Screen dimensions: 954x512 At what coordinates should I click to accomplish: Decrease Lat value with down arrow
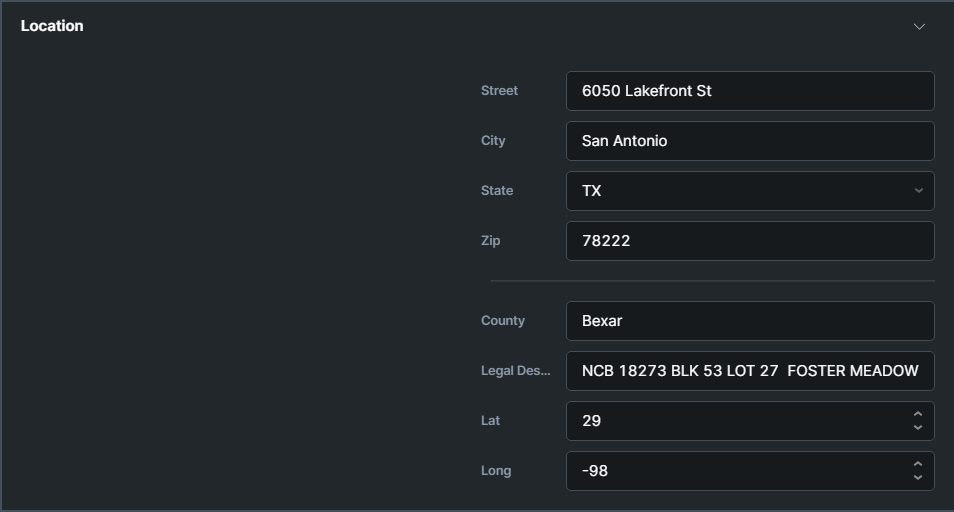(x=917, y=428)
